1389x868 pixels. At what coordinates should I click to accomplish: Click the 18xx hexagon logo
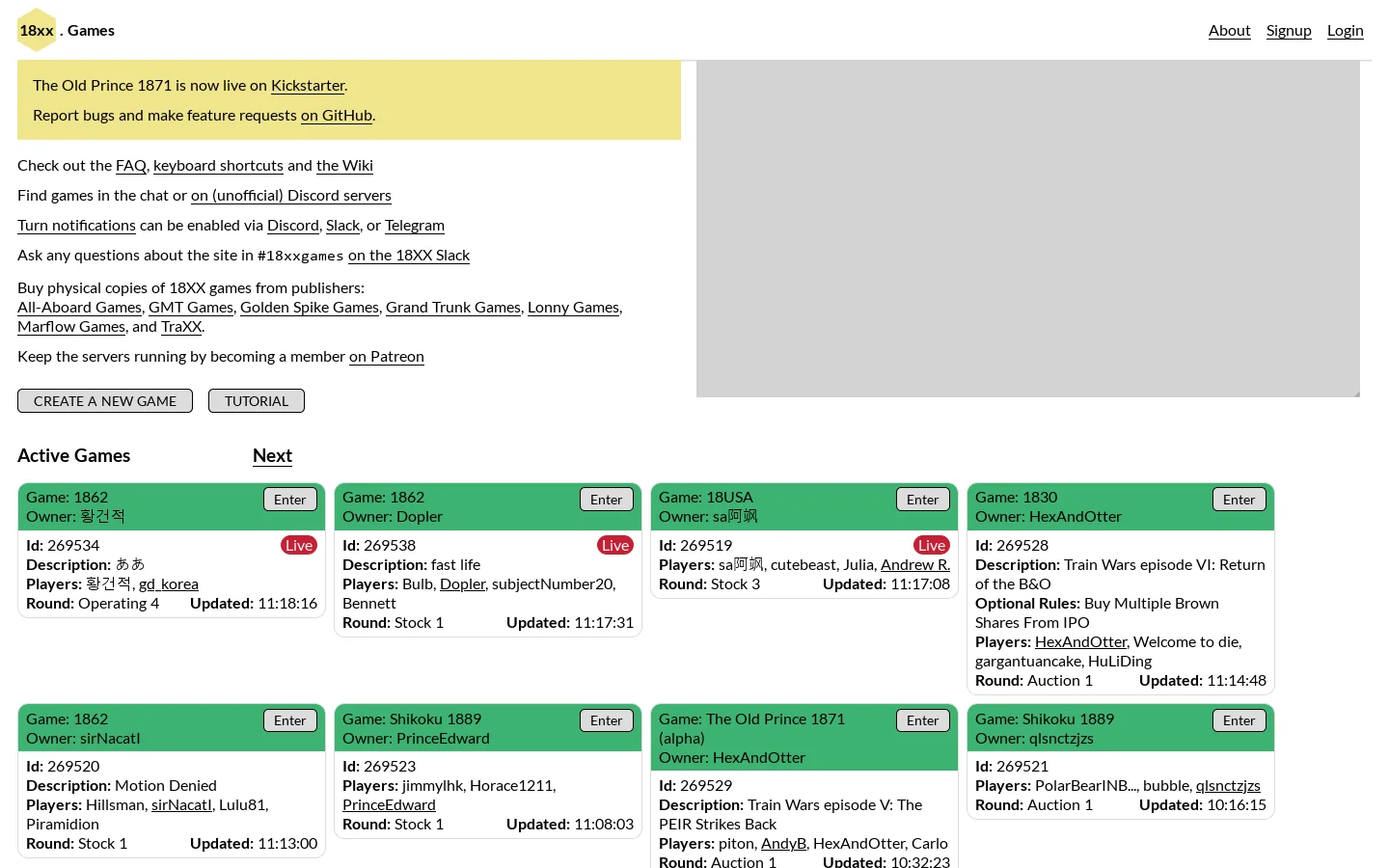(37, 30)
